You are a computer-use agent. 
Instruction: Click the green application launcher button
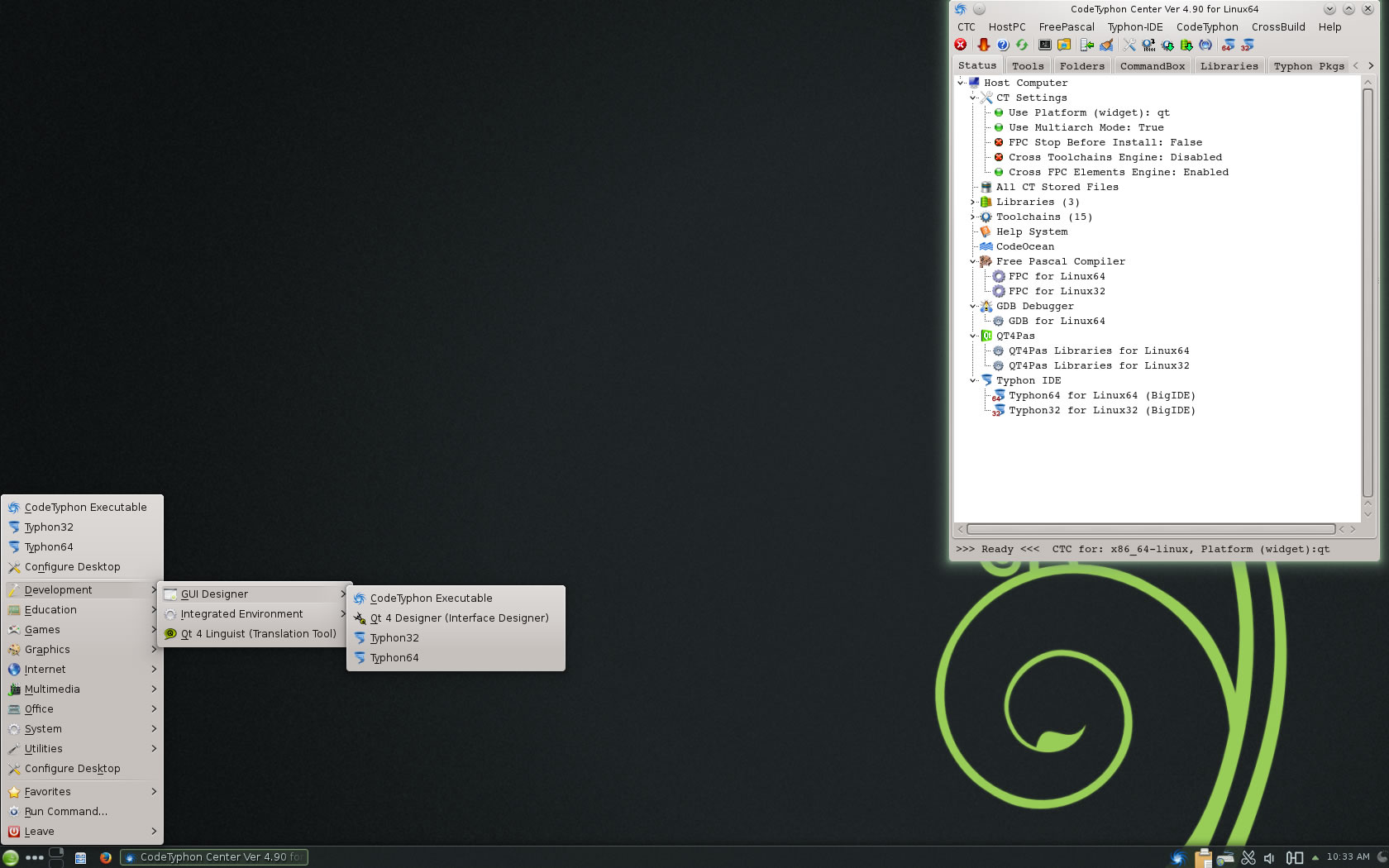coord(10,857)
